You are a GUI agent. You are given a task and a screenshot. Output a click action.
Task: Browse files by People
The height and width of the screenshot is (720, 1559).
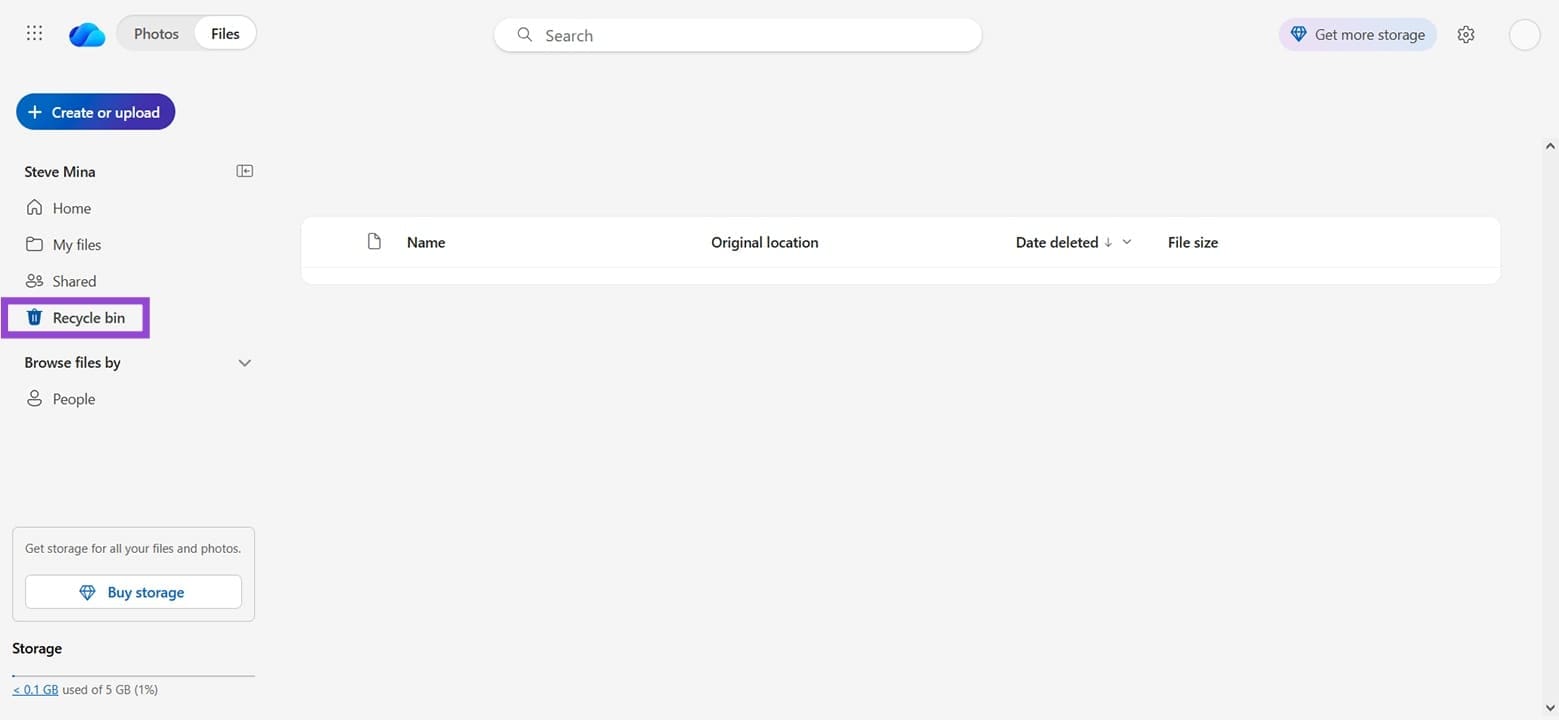tap(73, 398)
